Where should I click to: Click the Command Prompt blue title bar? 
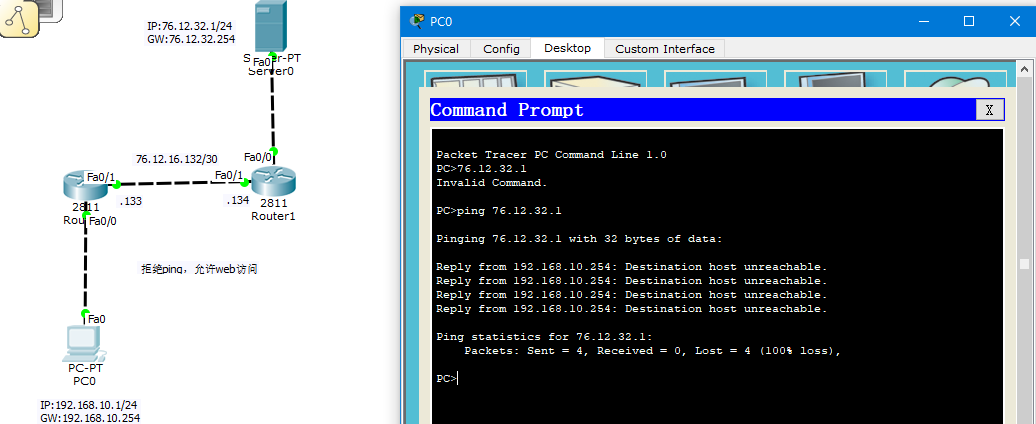[702, 110]
